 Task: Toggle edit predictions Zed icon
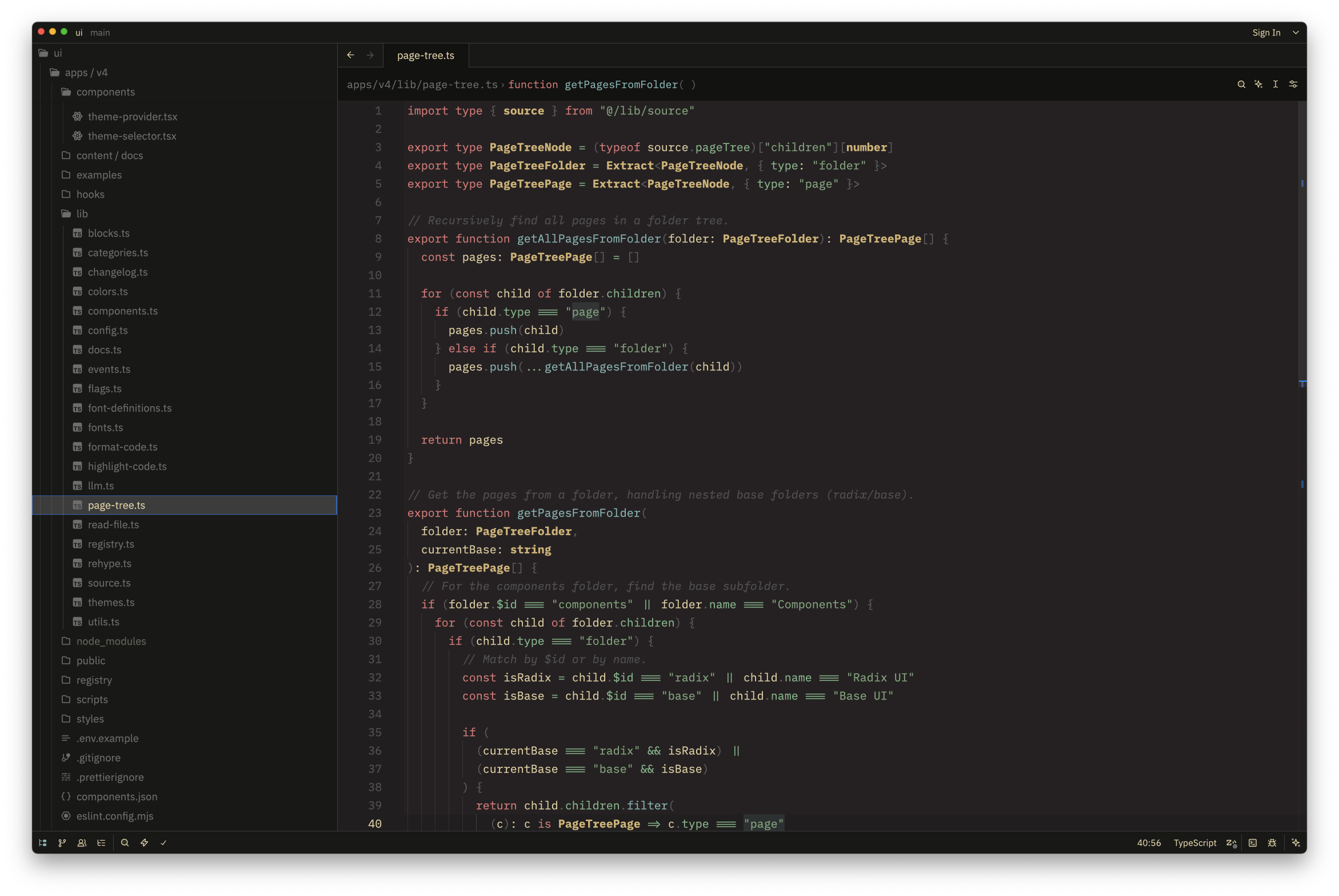coord(1232,842)
